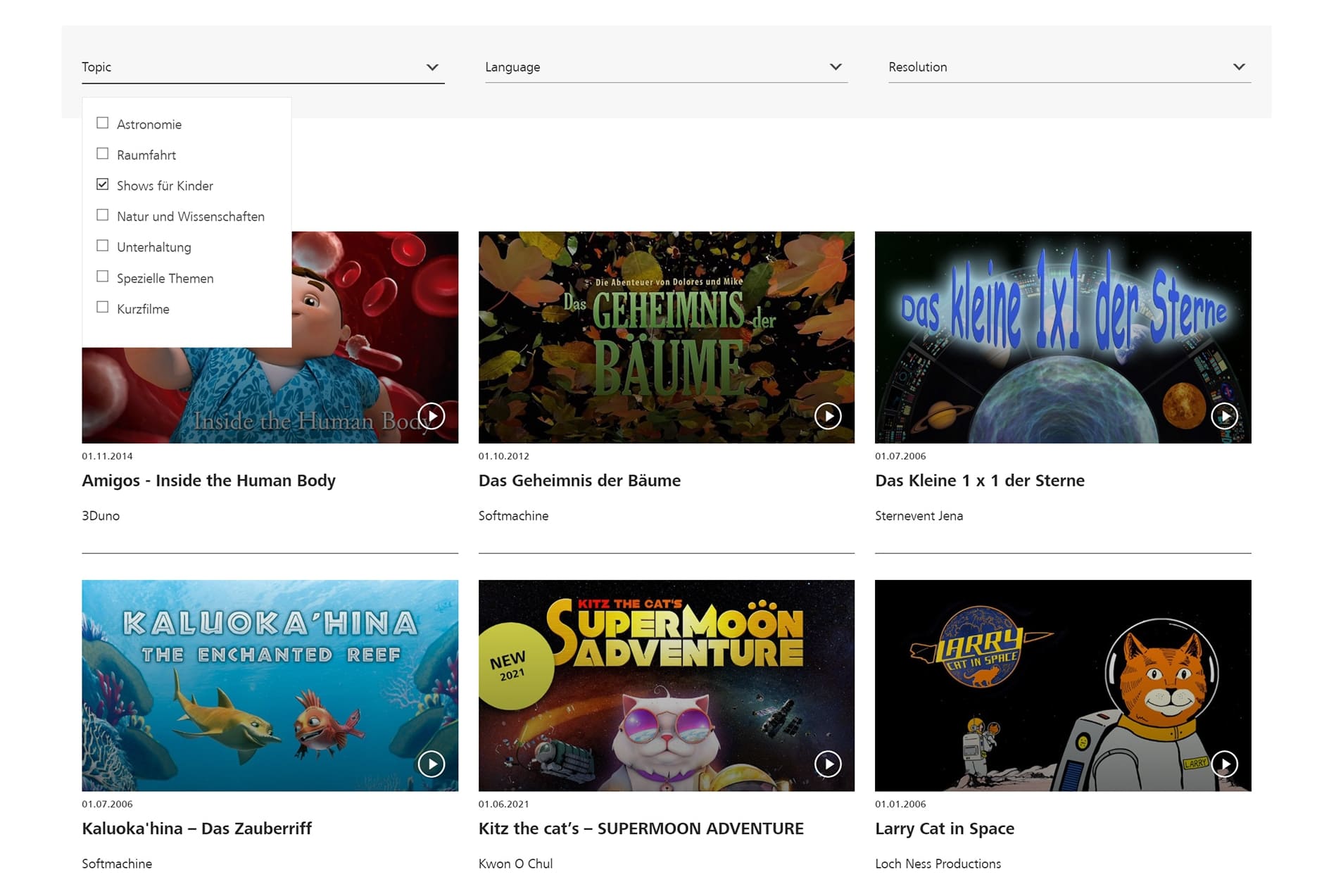The height and width of the screenshot is (896, 1336).
Task: Enable the Natur und Wissenschaften filter
Action: click(x=103, y=215)
